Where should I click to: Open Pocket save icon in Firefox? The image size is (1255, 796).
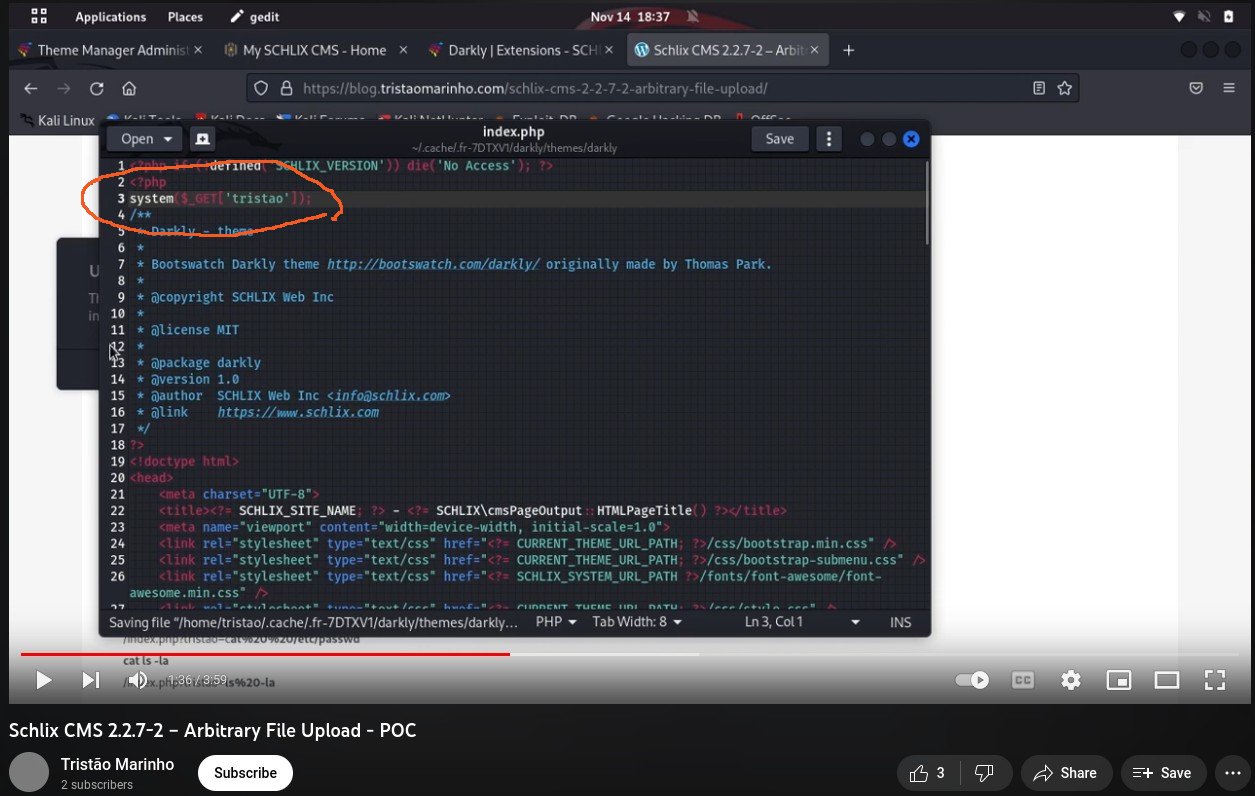pos(1195,88)
